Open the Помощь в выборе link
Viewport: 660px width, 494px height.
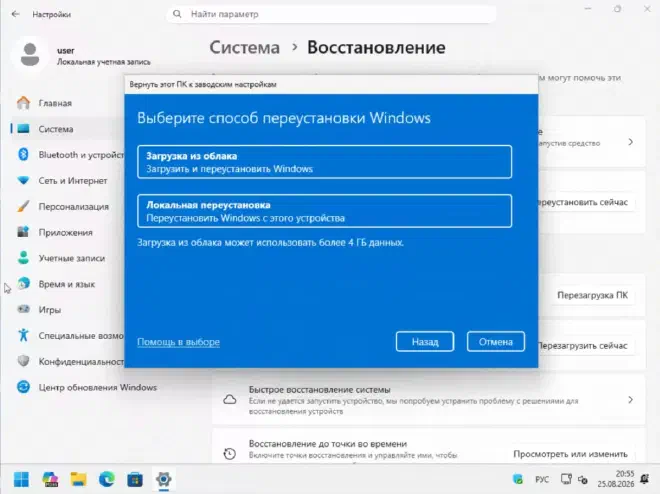pos(178,342)
